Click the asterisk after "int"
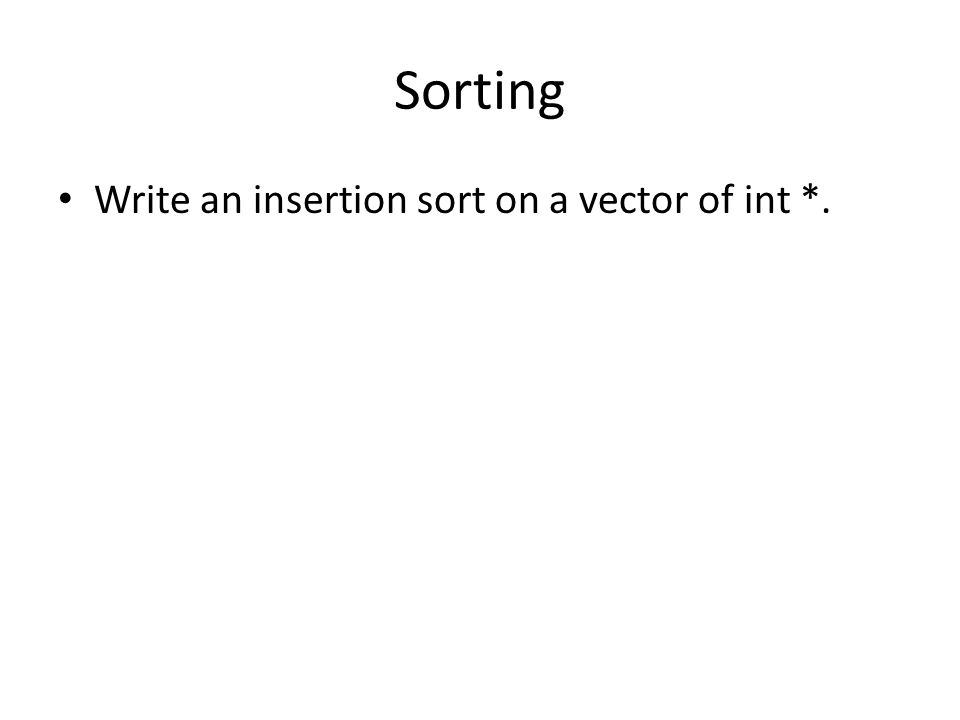 (x=810, y=193)
